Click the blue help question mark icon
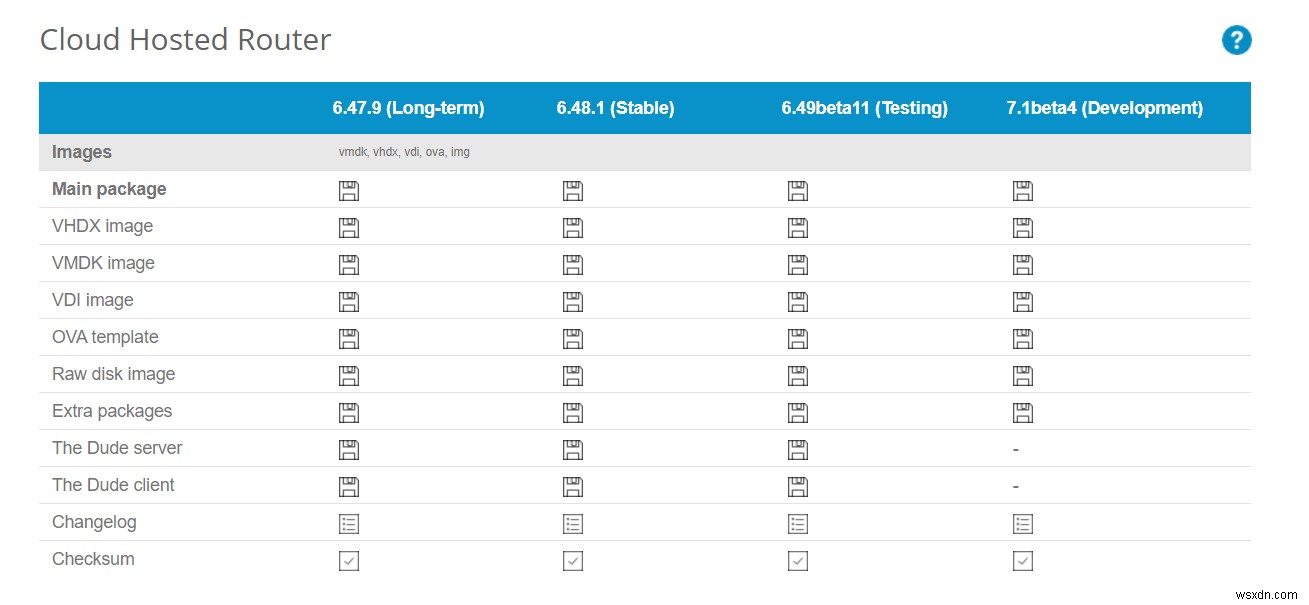1309x605 pixels. (1236, 41)
